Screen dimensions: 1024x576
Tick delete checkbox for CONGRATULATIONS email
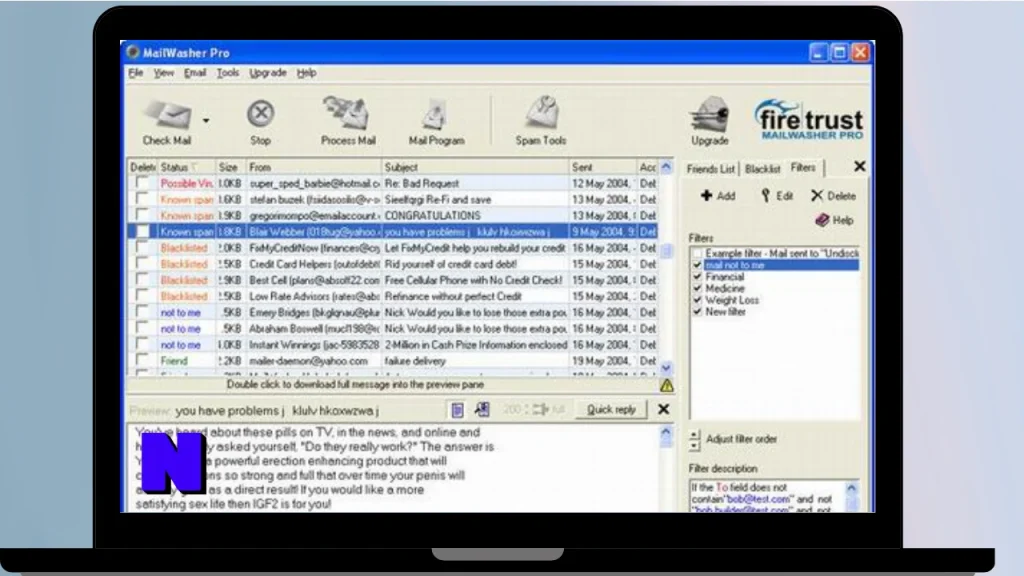click(x=142, y=216)
